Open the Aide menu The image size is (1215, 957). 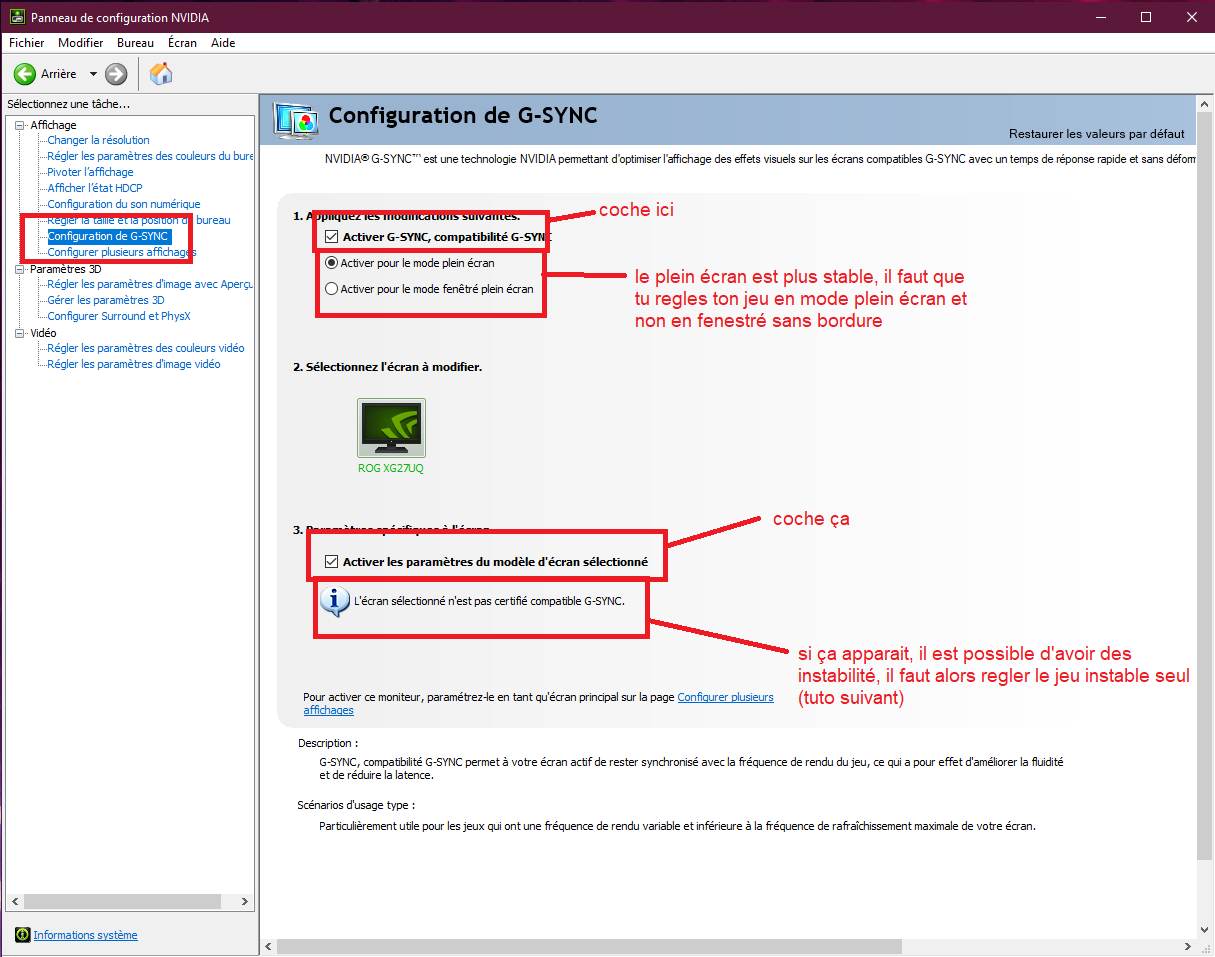[223, 43]
